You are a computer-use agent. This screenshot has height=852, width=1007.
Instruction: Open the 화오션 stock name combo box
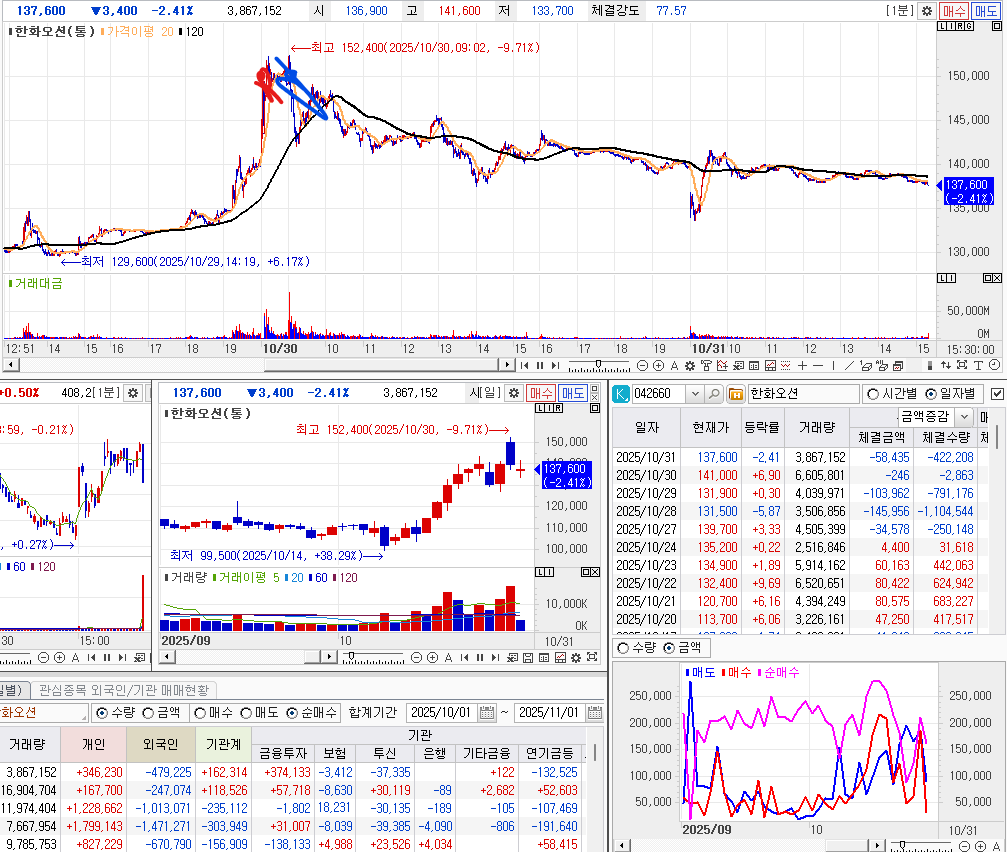[x=43, y=713]
